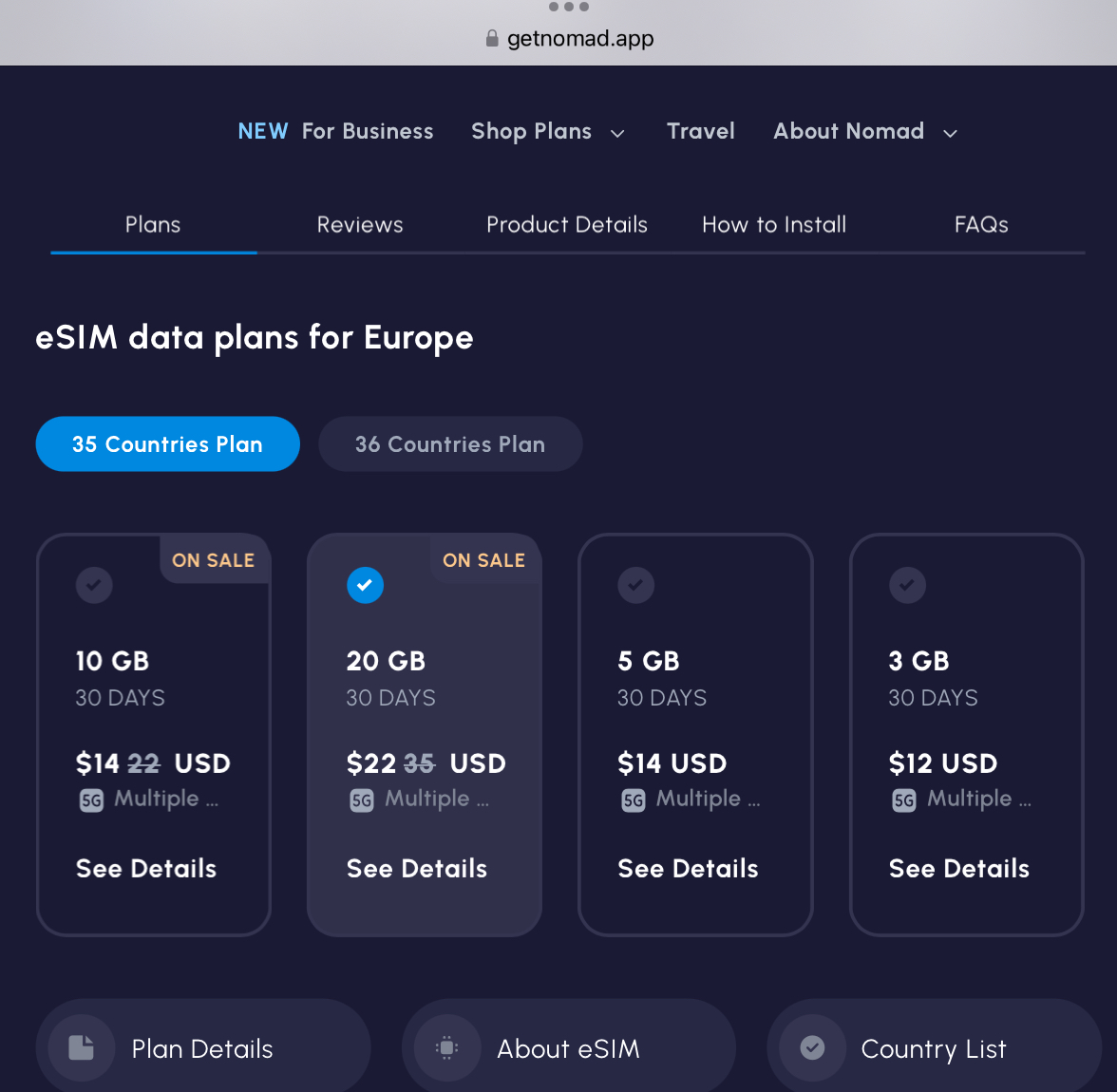
Task: Click the lock icon in address bar
Action: coord(492,39)
